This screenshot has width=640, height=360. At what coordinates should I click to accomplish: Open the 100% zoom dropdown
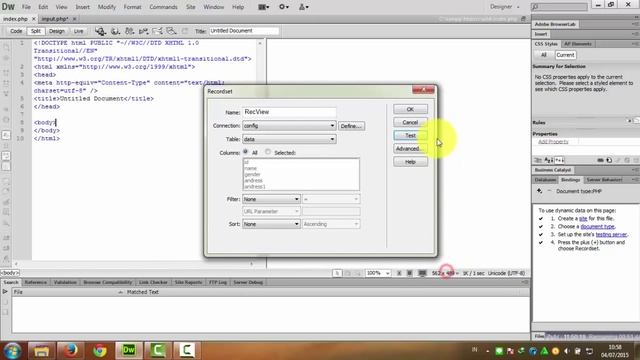pyautogui.click(x=378, y=273)
